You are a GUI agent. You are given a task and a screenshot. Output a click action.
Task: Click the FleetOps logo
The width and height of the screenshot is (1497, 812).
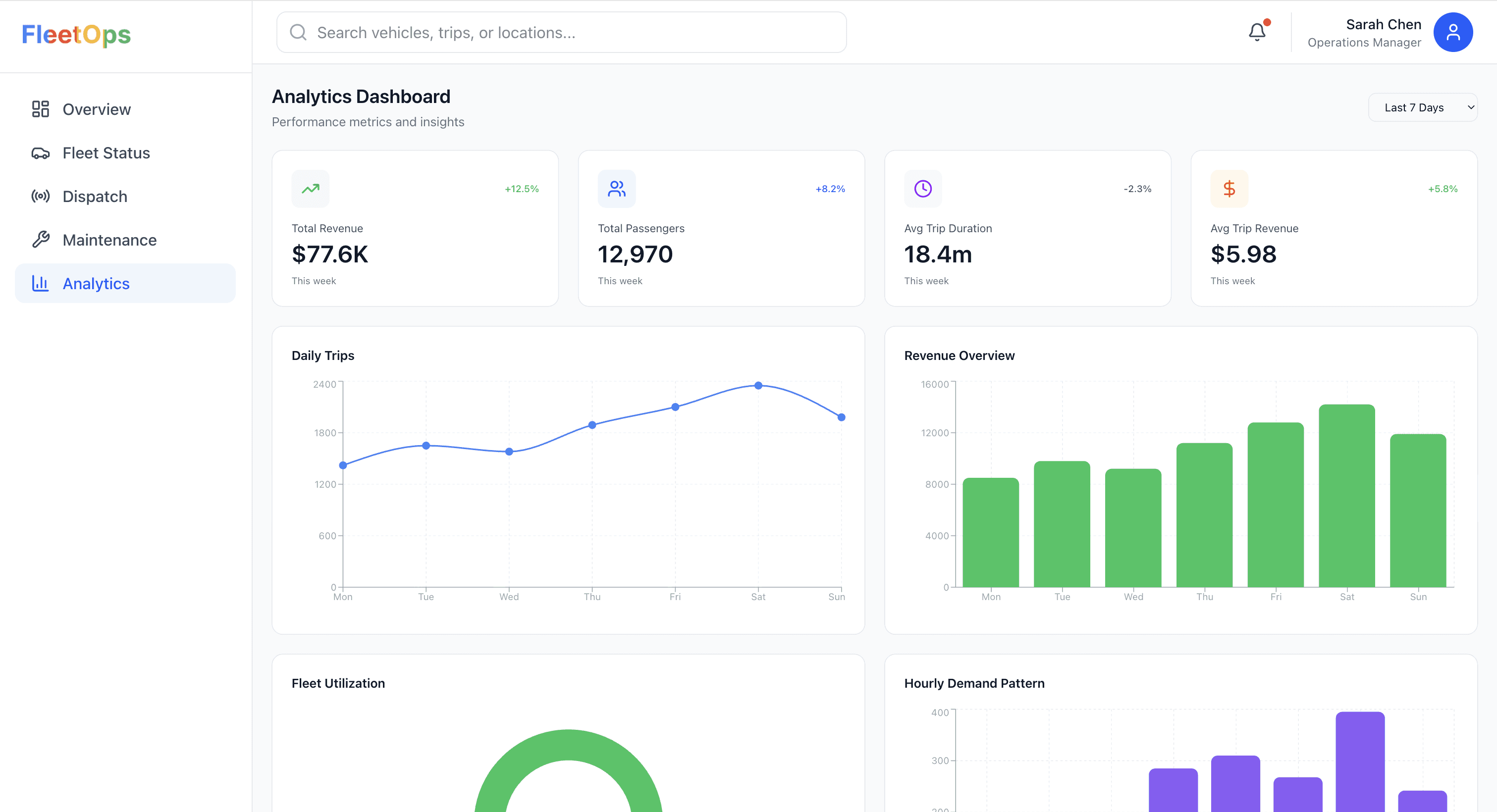[x=76, y=35]
